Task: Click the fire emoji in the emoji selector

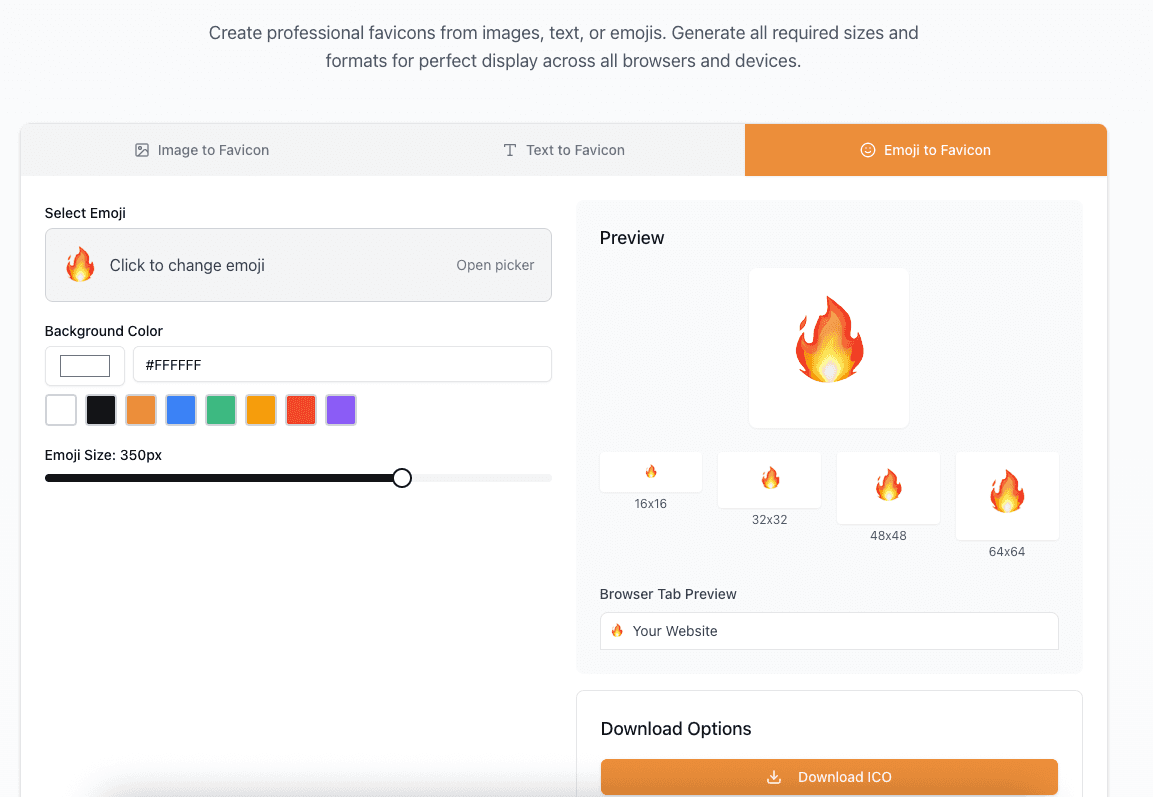Action: click(80, 265)
